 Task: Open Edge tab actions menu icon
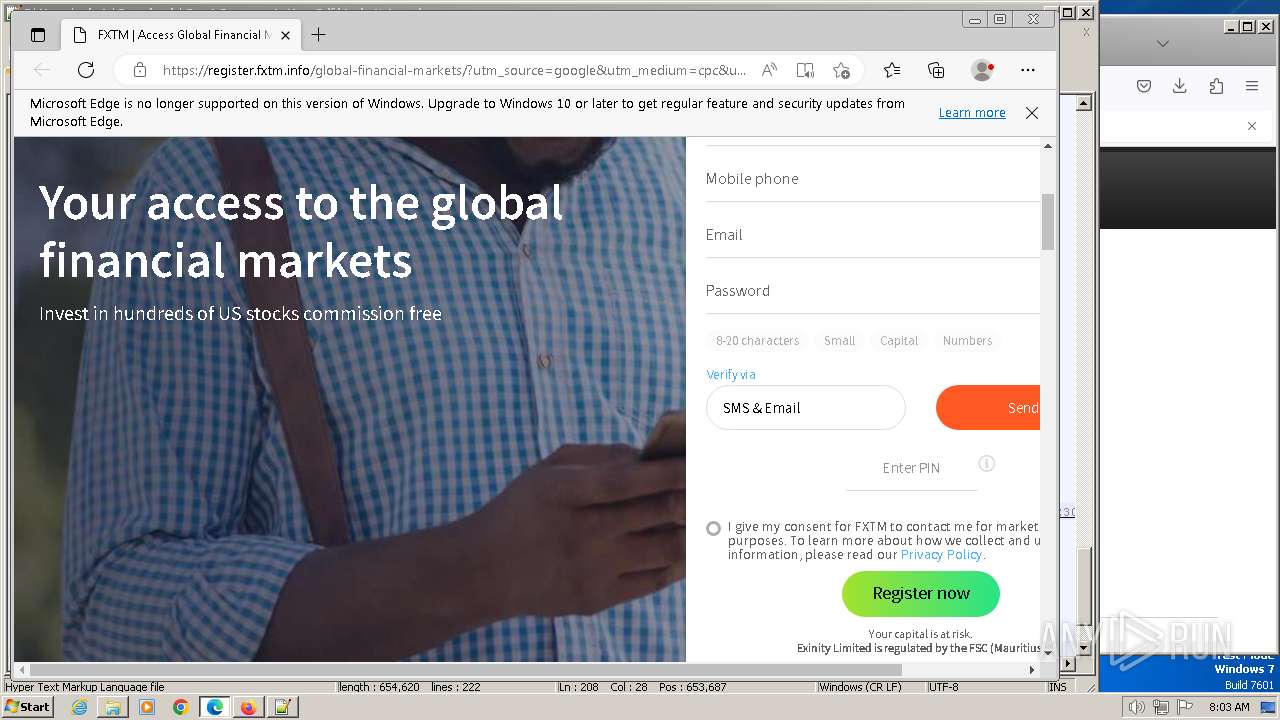(x=38, y=35)
